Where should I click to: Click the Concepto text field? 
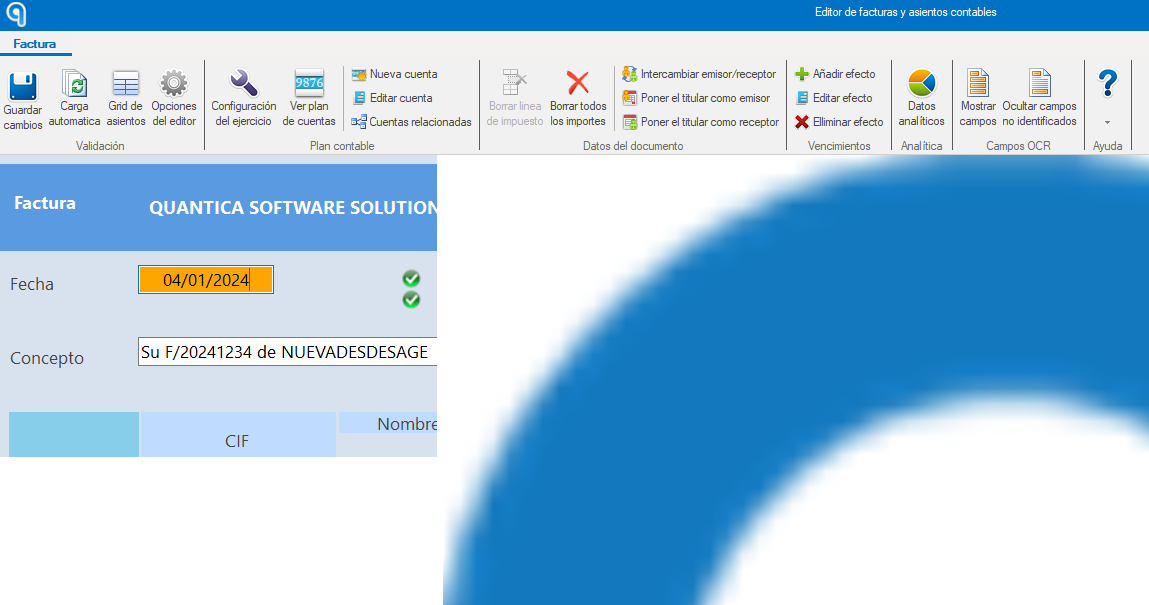tap(287, 352)
